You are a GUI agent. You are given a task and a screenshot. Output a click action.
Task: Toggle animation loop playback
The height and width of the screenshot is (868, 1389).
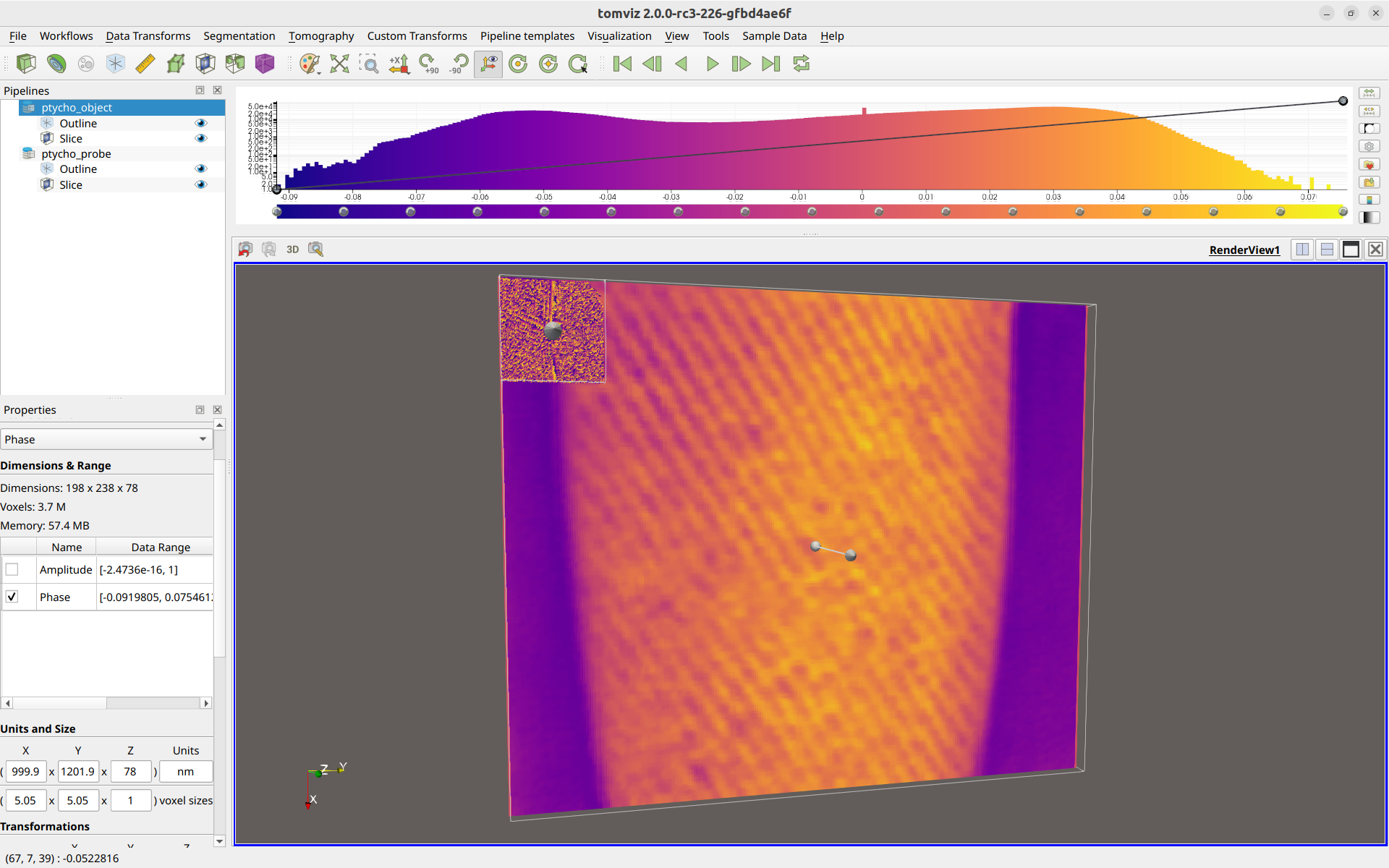[802, 64]
